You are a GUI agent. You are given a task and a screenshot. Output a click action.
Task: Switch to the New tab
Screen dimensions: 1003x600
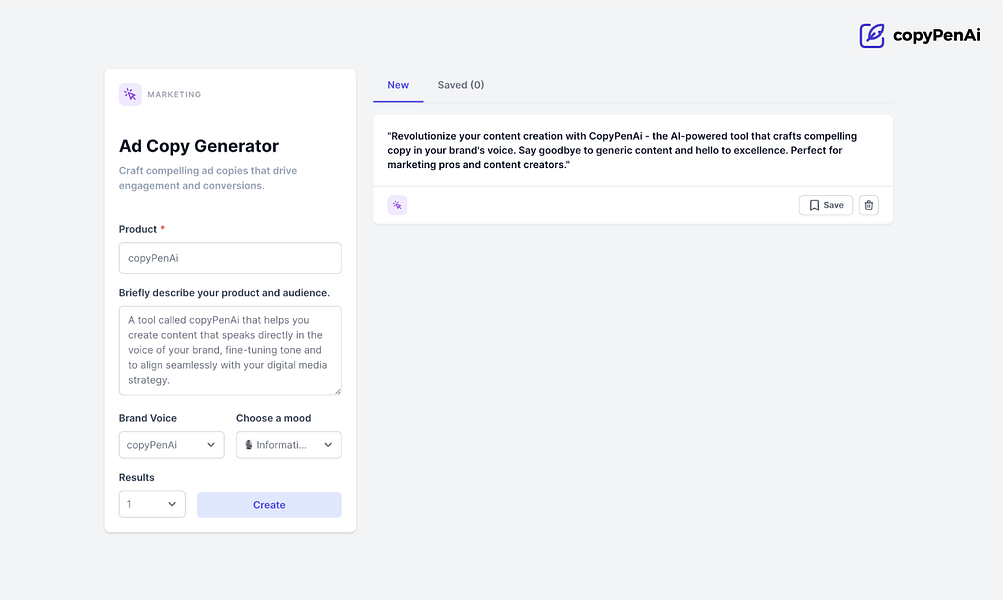(398, 85)
